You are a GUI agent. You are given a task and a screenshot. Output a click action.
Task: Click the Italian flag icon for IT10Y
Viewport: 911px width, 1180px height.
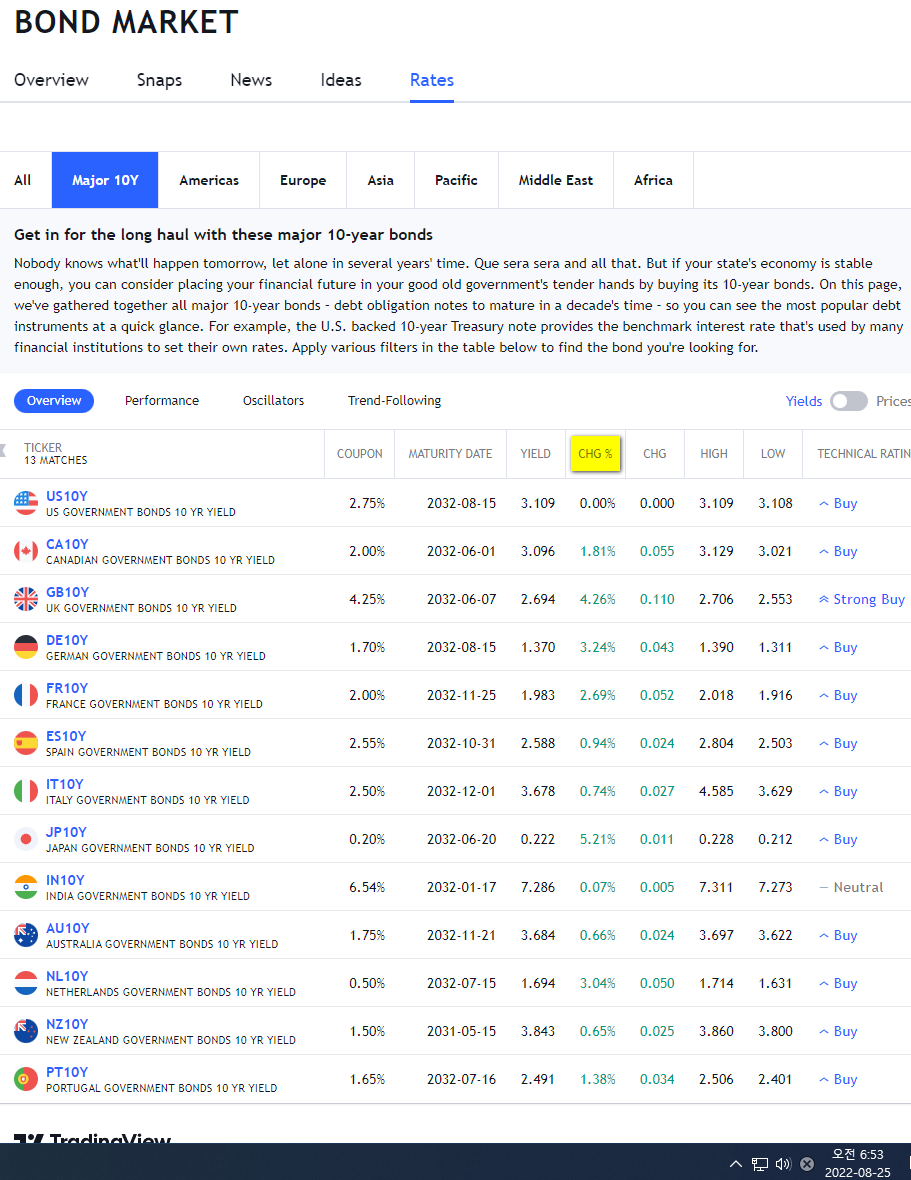[26, 791]
